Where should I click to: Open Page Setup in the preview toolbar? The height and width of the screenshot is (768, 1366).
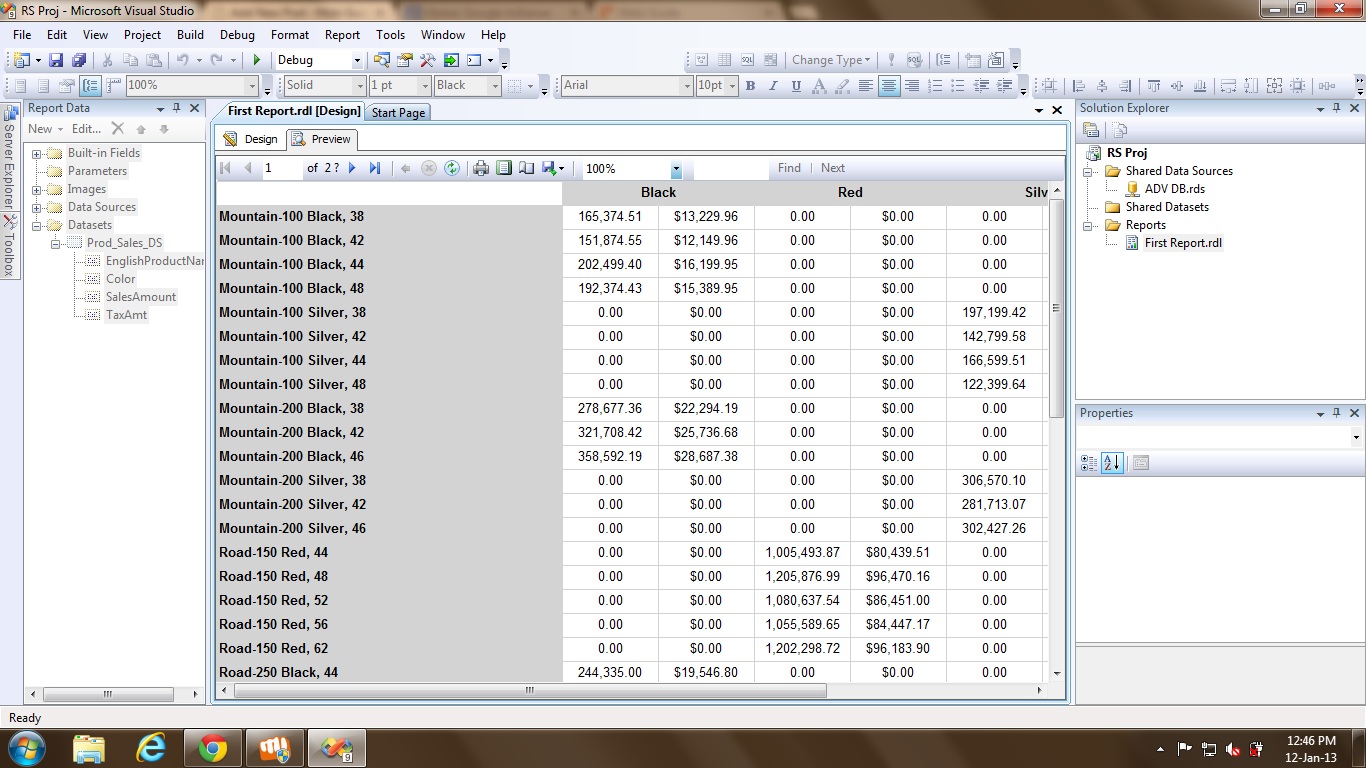(x=526, y=168)
